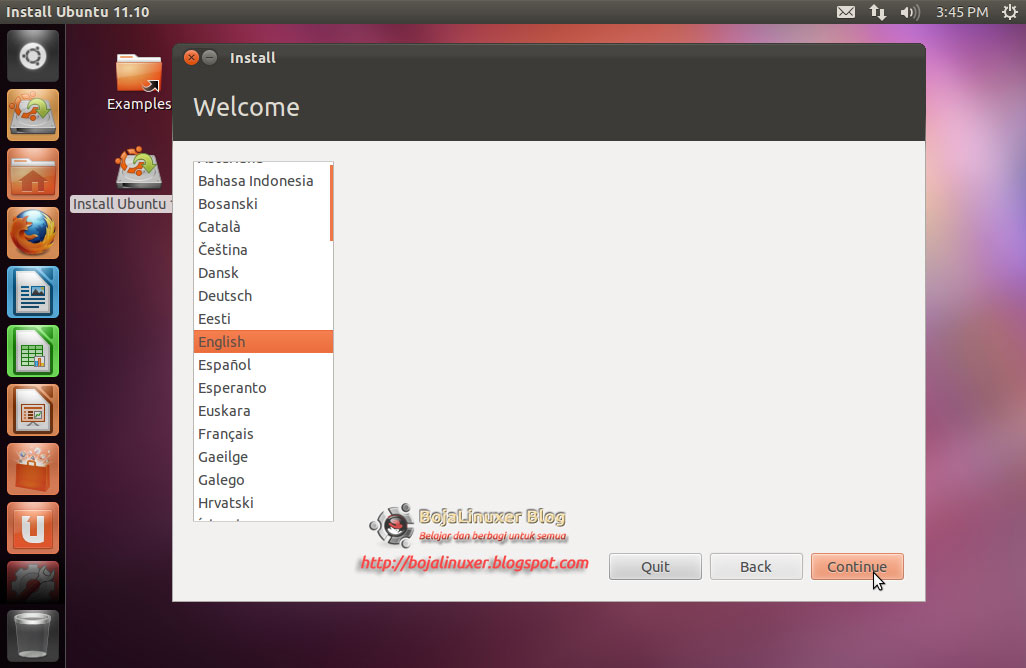Select the Examples folder desktop icon
This screenshot has height=668, width=1026.
pos(139,82)
